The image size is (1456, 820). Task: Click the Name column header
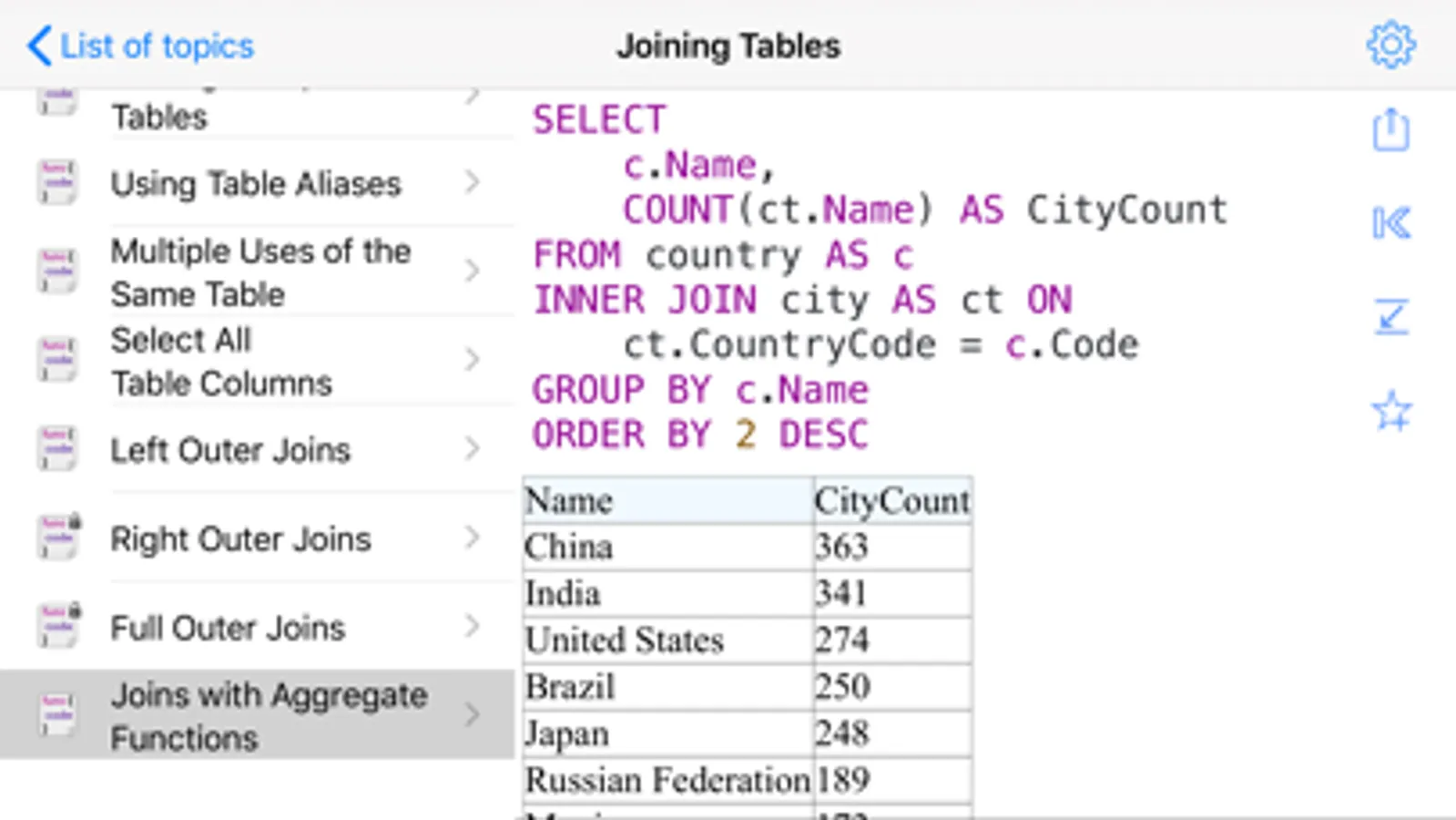pyautogui.click(x=668, y=500)
